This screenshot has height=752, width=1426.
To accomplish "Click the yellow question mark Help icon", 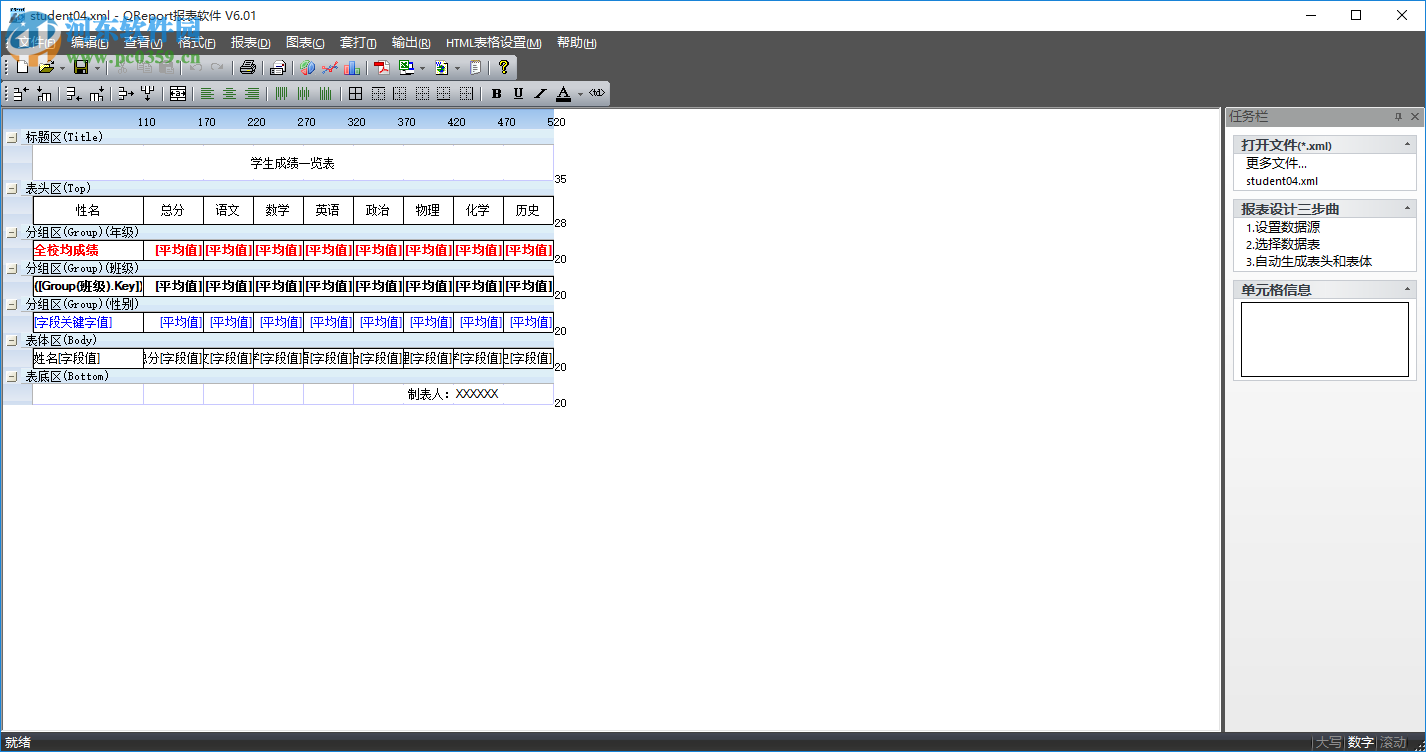I will coord(503,67).
